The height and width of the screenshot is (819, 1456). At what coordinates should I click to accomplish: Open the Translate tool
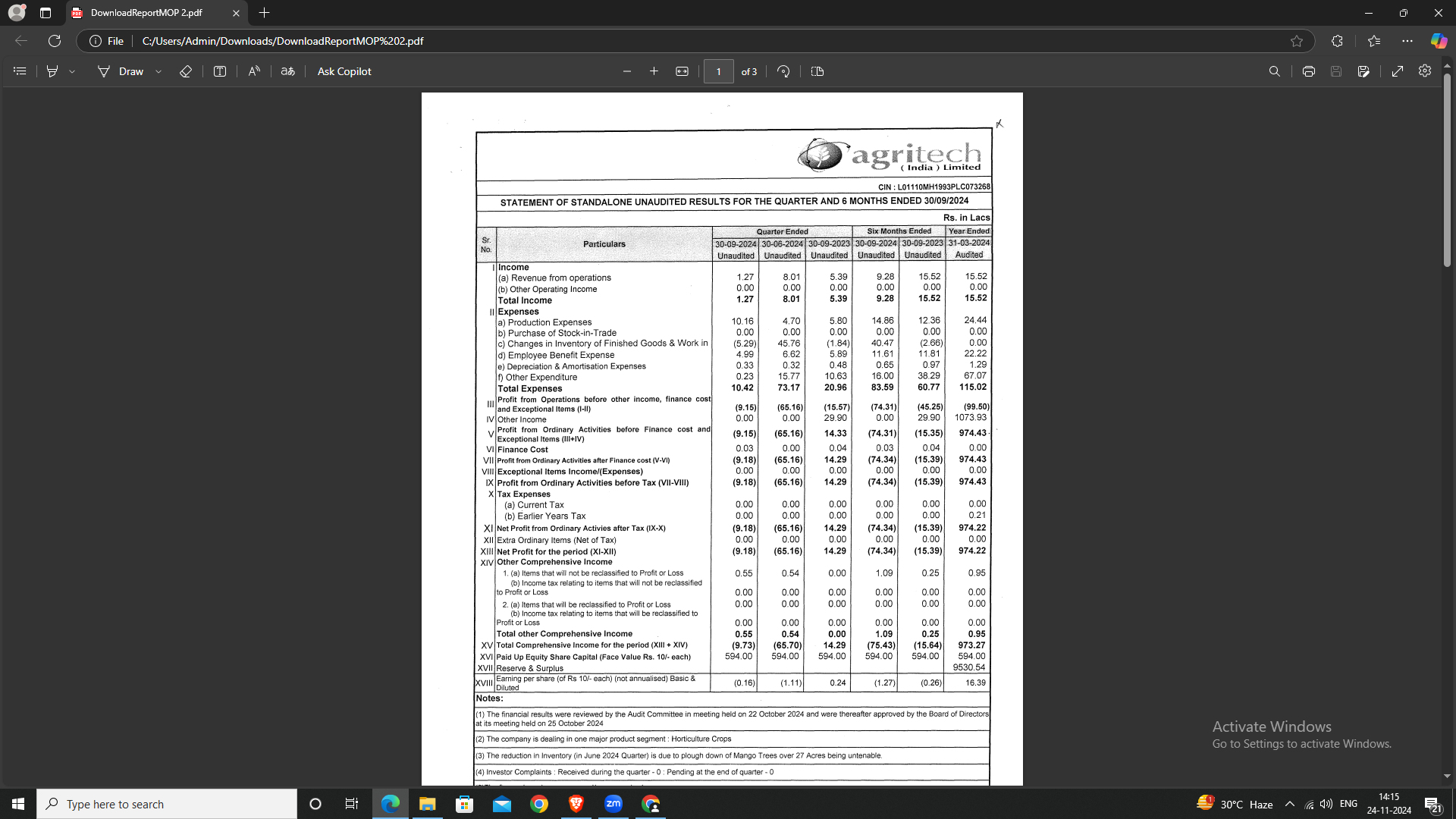(x=288, y=71)
